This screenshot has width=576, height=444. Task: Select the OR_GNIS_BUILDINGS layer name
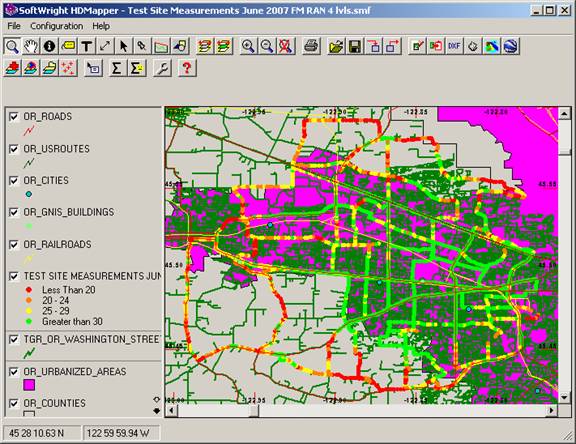[69, 212]
